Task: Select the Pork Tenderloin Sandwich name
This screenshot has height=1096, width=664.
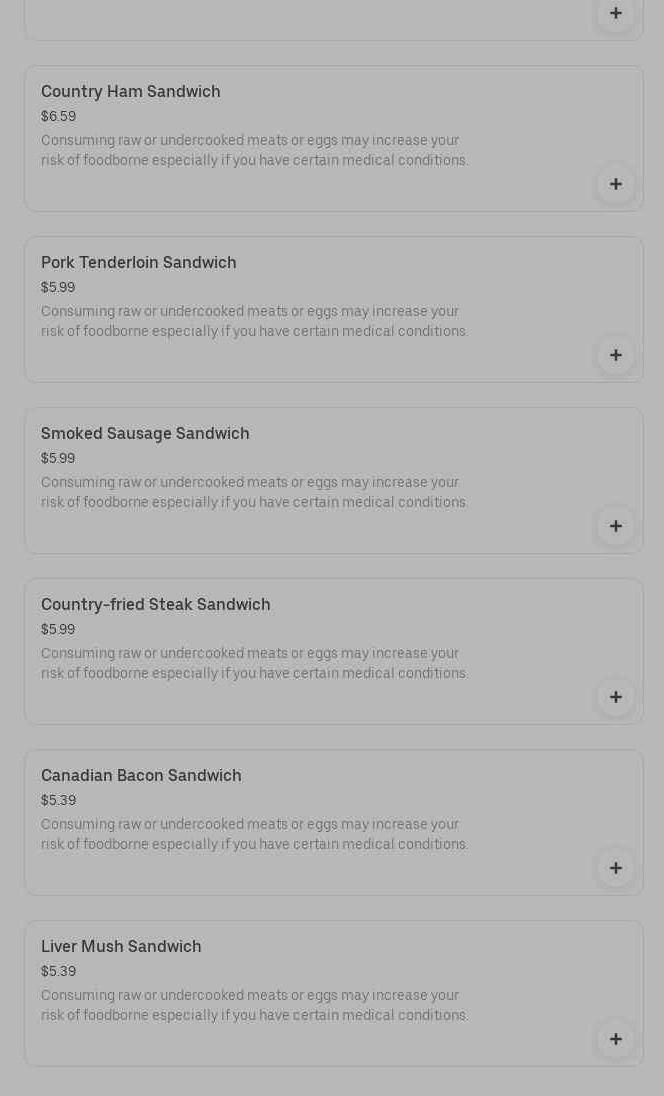Action: coord(139,263)
